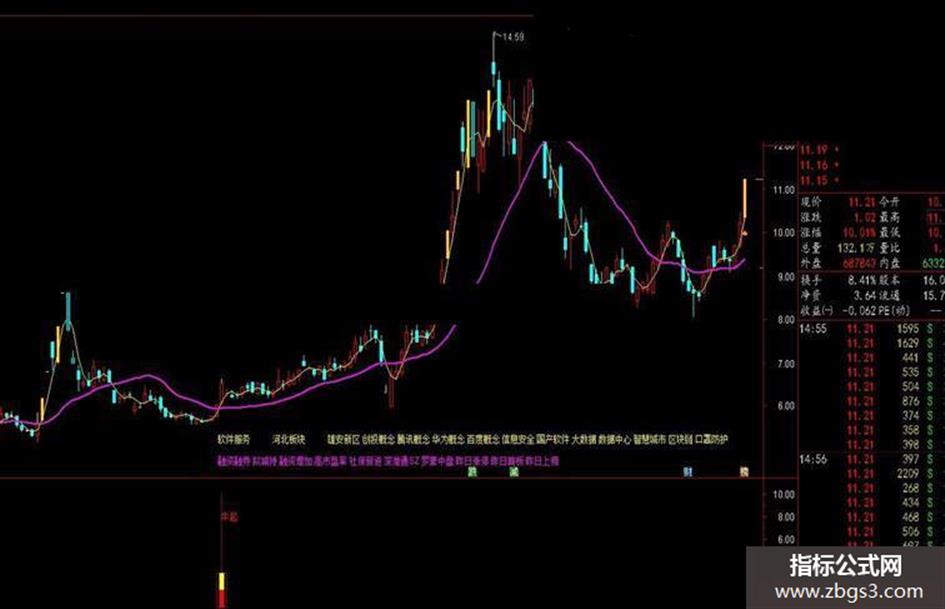The width and height of the screenshot is (945, 609).
Task: Click the latest orange limit-up candle
Action: tap(745, 198)
